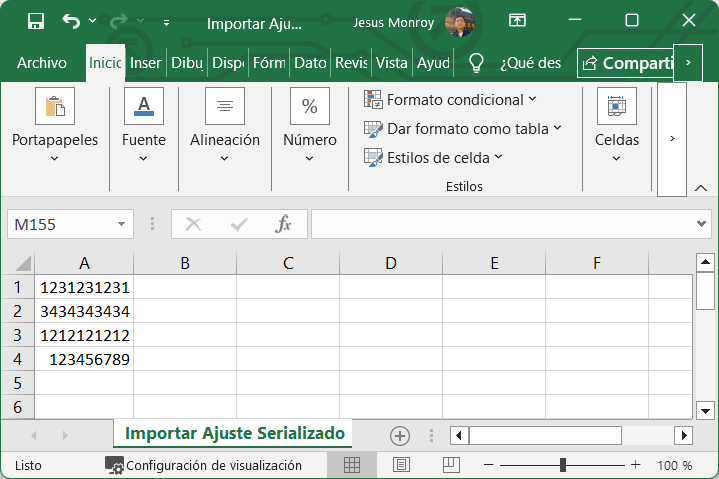Open the Undo history dropdown arrow

[92, 21]
